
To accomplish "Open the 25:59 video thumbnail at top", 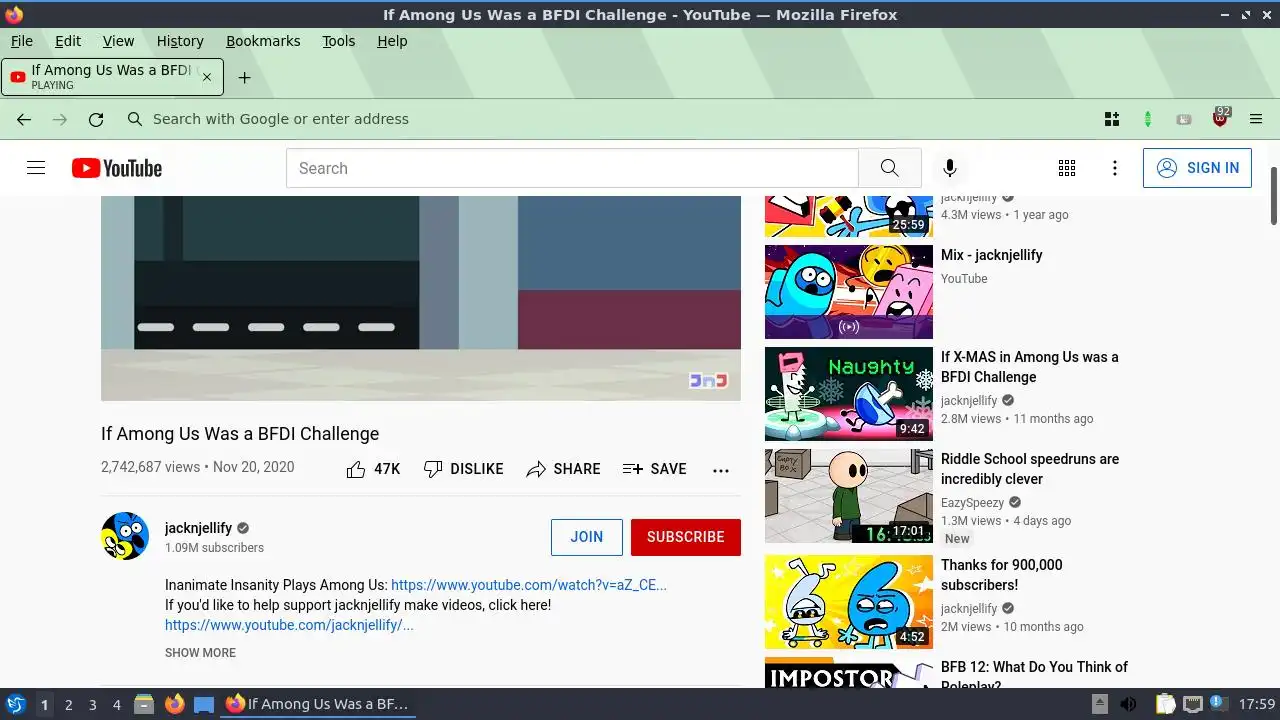I will [x=849, y=216].
